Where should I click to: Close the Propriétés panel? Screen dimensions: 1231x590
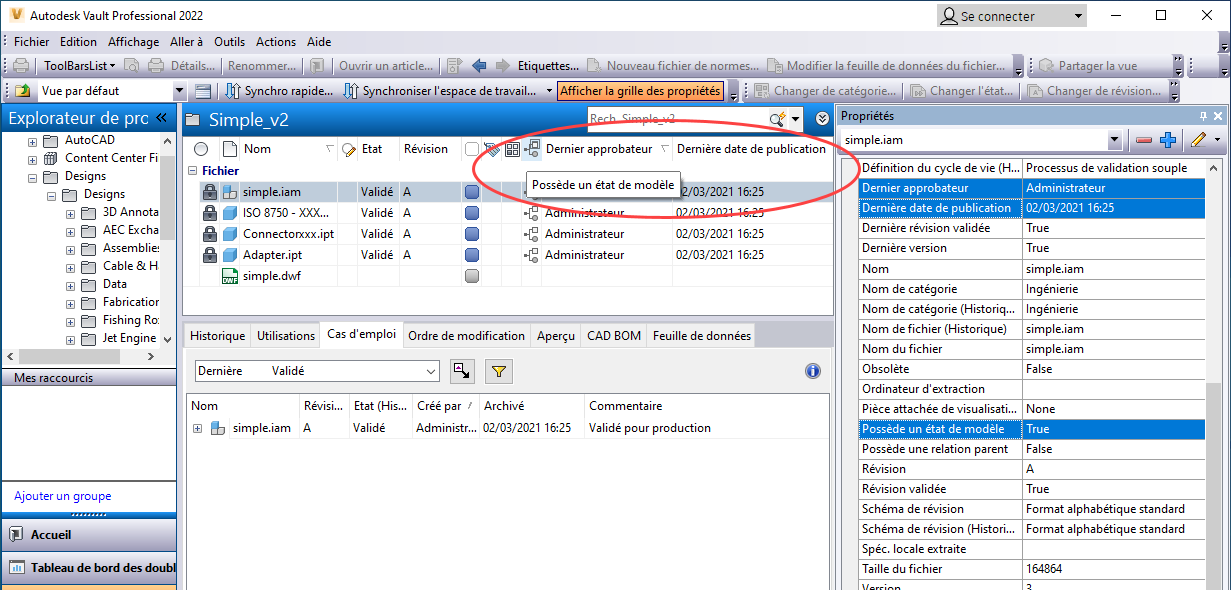1219,116
